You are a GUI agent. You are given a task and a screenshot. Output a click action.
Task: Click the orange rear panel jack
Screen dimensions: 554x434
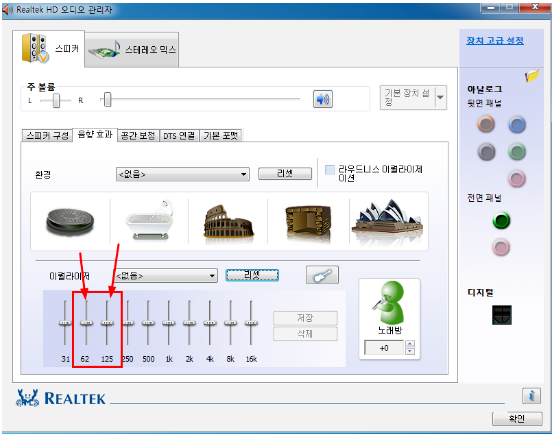(486, 124)
